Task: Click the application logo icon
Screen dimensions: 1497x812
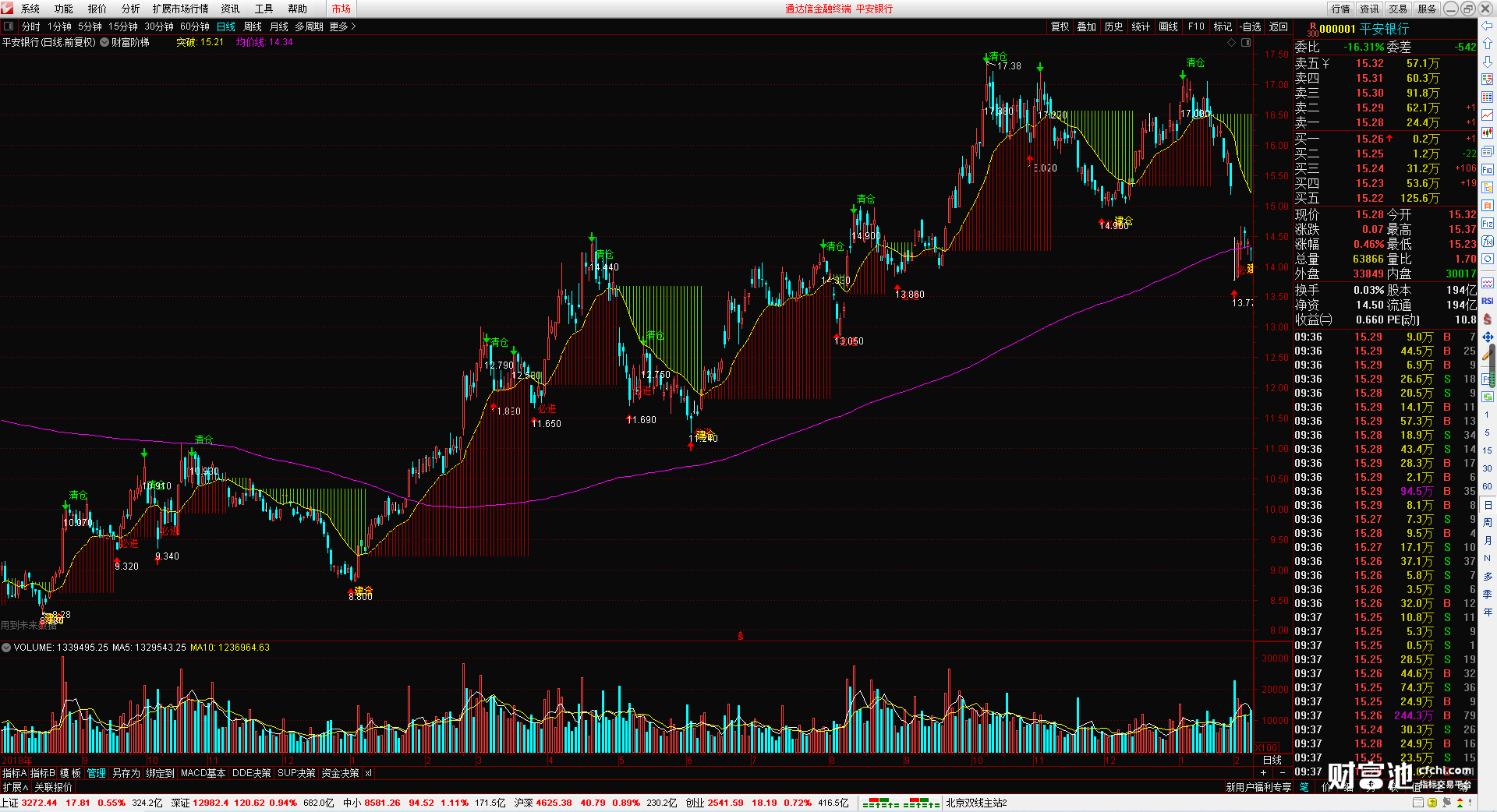Action: pos(7,9)
